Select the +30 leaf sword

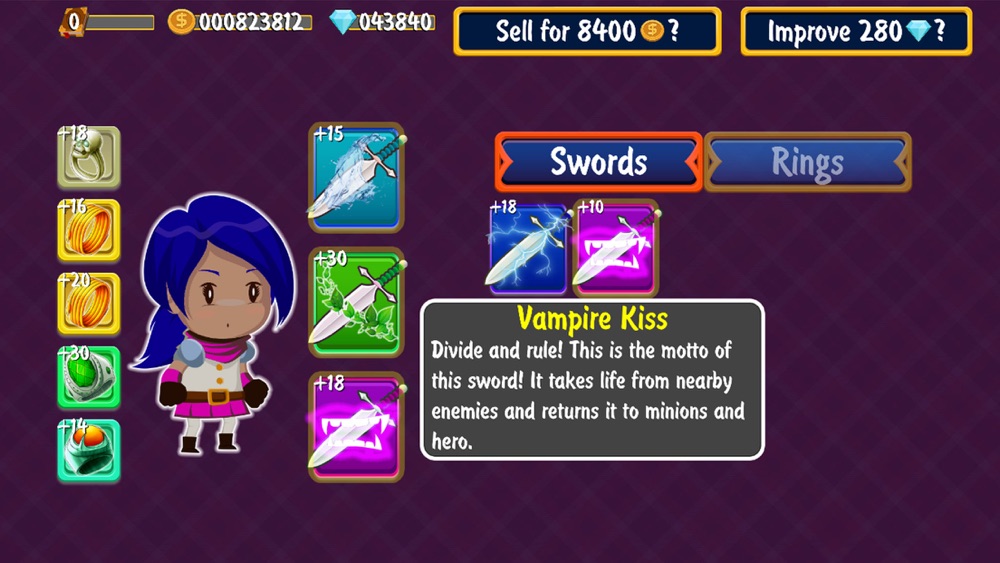point(357,302)
